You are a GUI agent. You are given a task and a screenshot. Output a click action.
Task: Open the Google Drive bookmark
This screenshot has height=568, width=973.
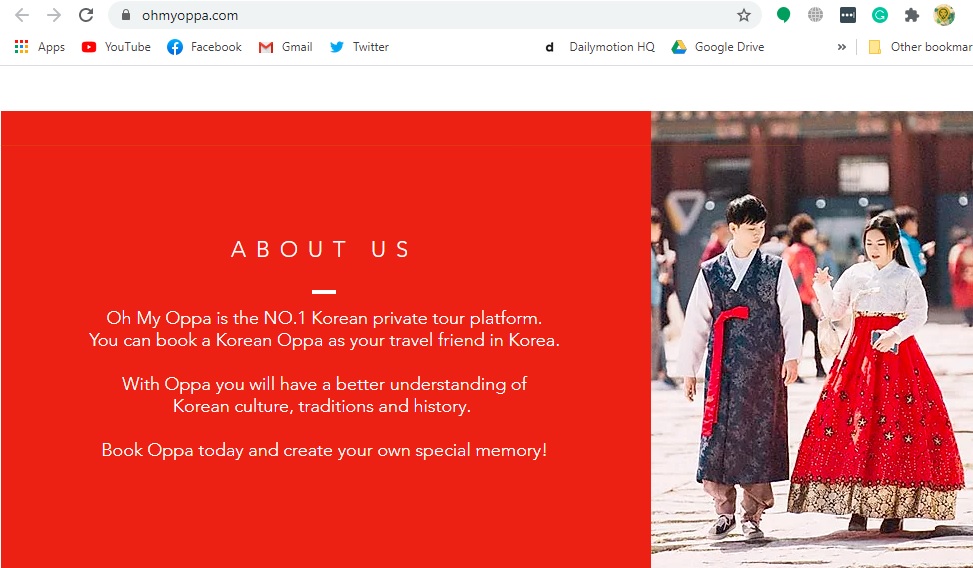pos(718,47)
